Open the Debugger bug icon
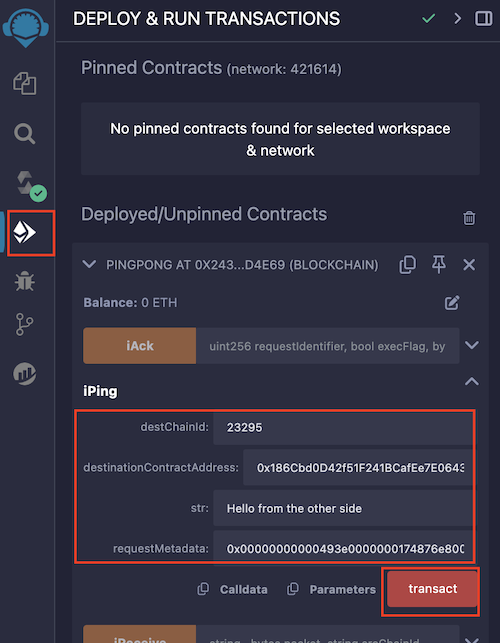This screenshot has width=500, height=643. [x=25, y=281]
